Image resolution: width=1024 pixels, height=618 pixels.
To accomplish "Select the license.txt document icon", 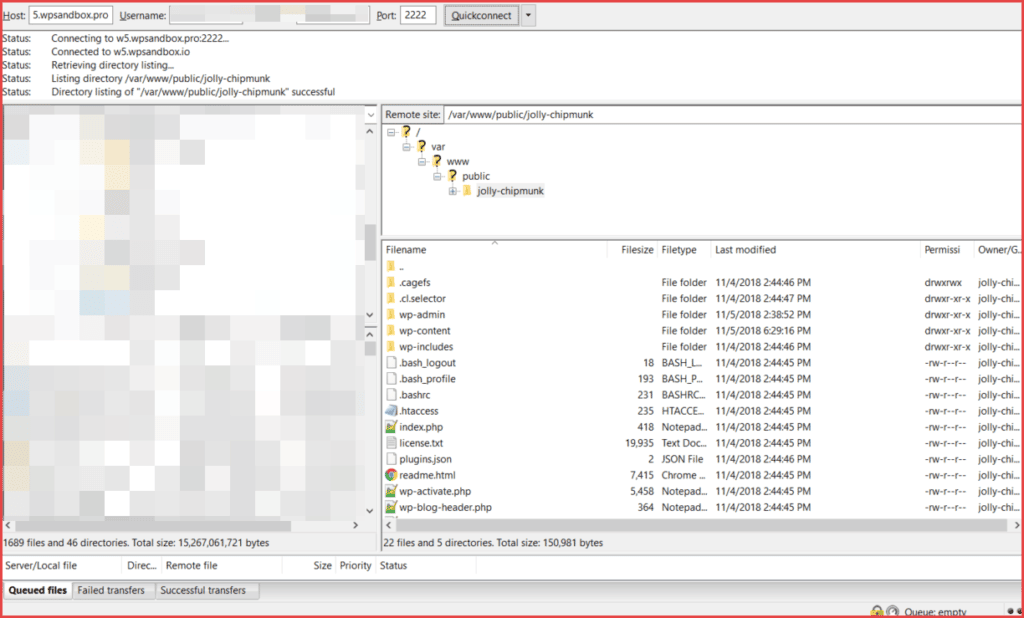I will click(x=391, y=443).
